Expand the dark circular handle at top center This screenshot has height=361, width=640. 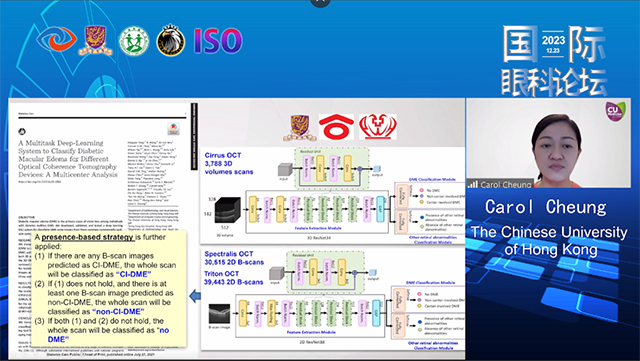pyautogui.click(x=320, y=2)
